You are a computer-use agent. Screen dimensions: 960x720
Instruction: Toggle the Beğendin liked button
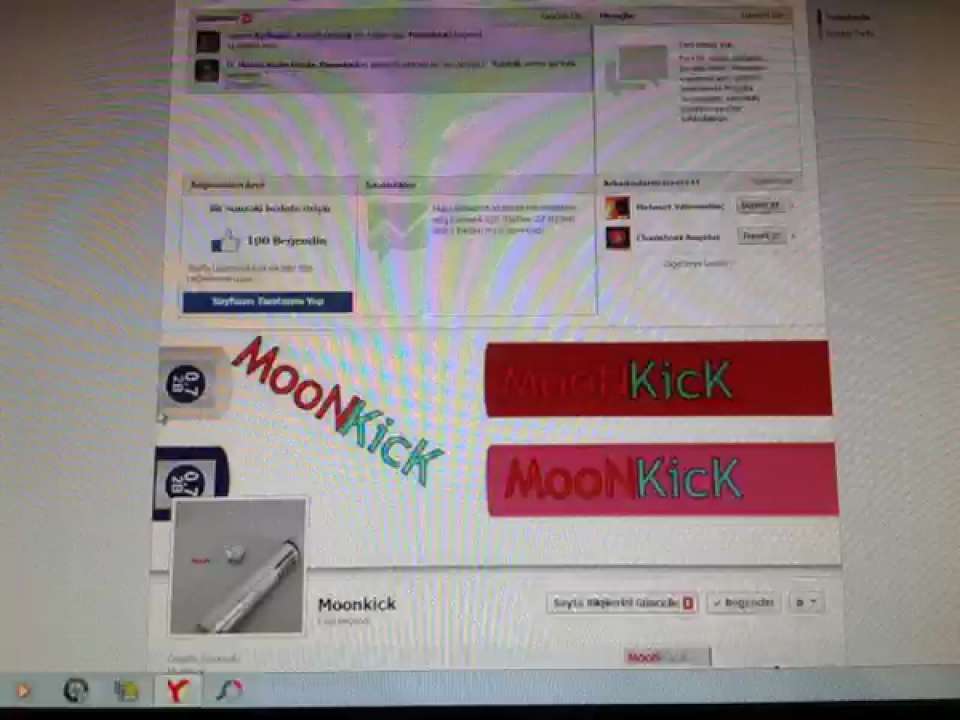point(743,603)
